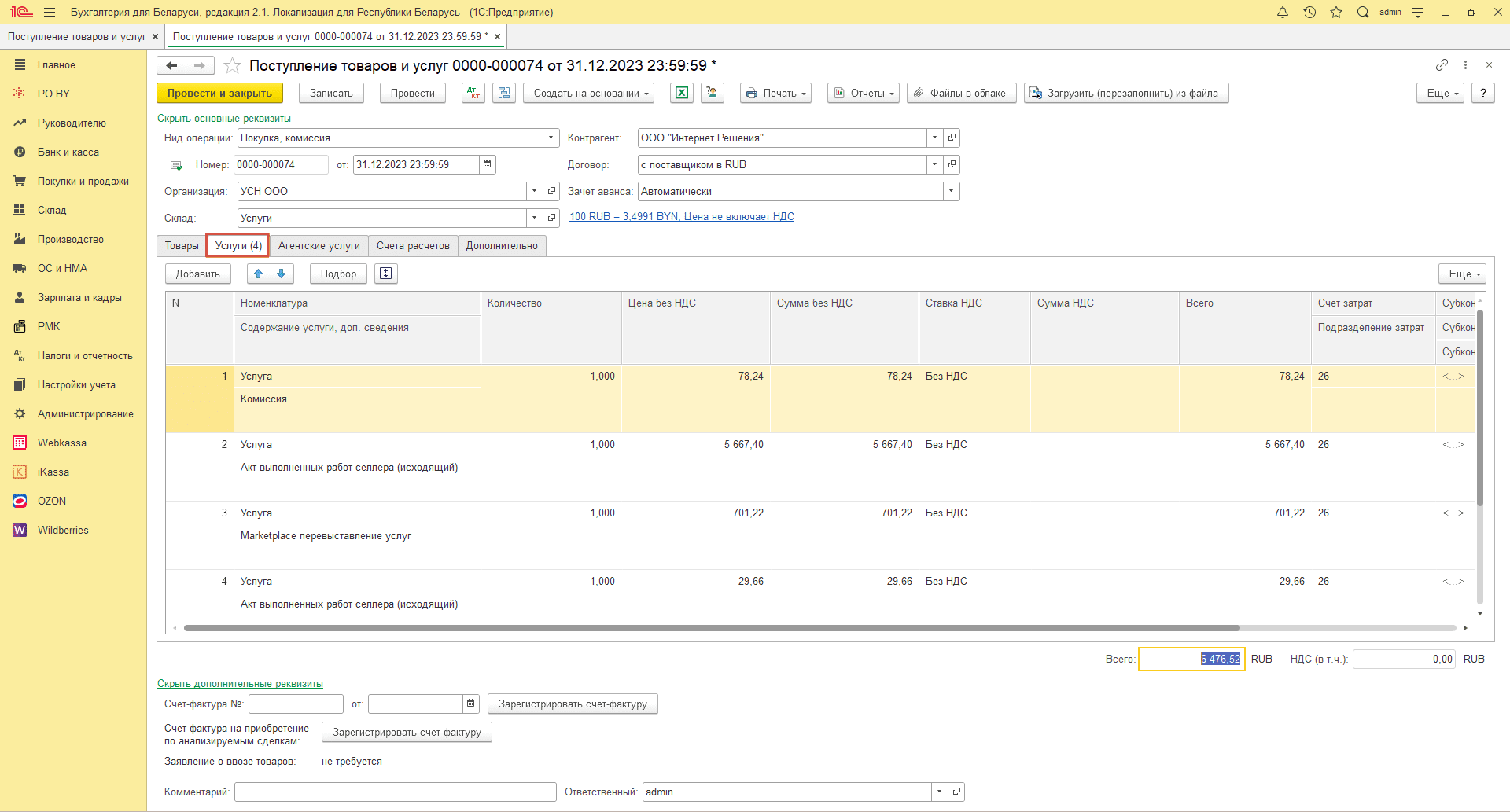Move row down with blue arrow
Viewport: 1510px width, 812px height.
coord(282,274)
